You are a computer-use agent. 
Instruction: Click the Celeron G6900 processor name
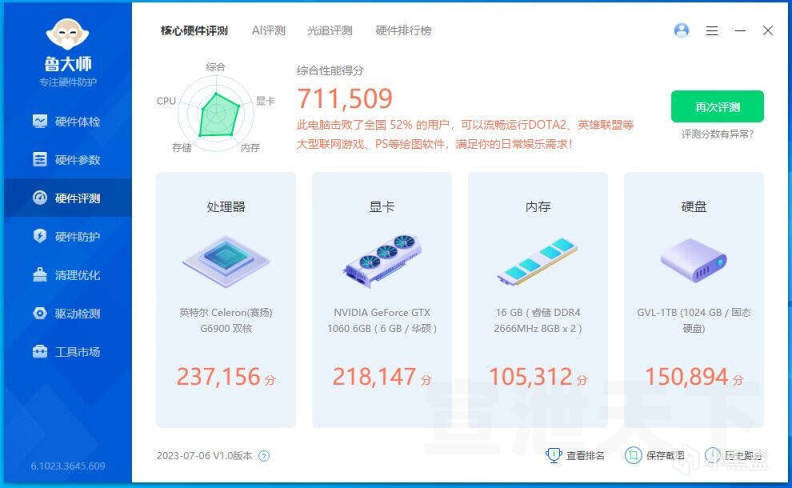coord(226,320)
